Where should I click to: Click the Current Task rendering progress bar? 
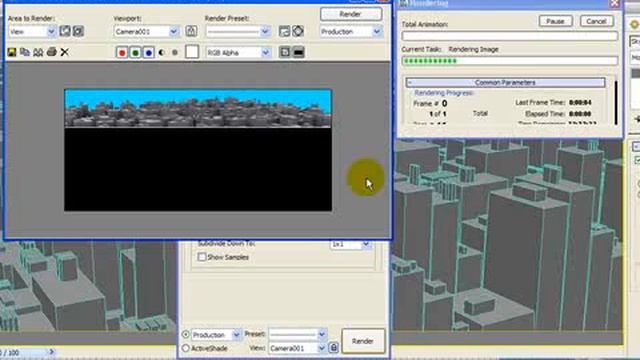[509, 61]
